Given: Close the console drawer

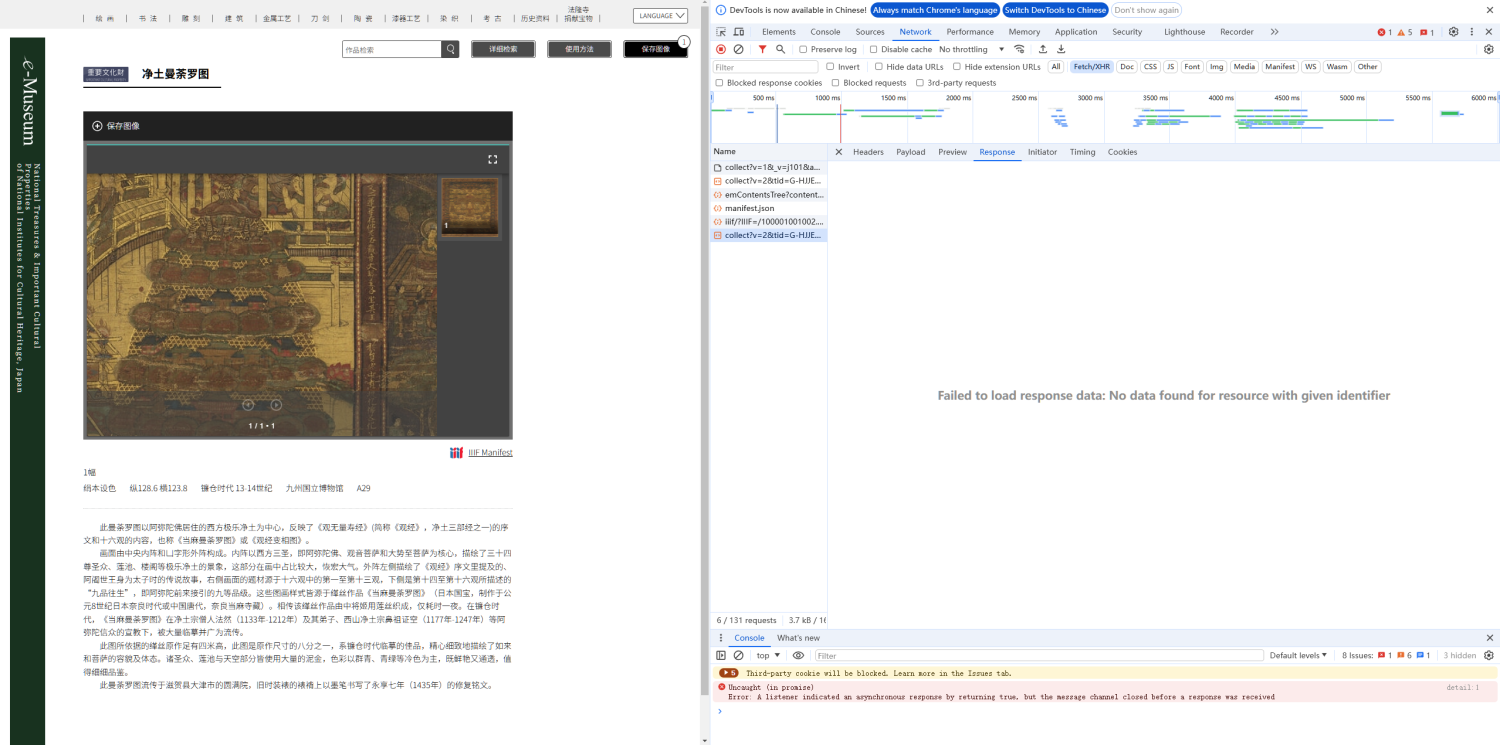Looking at the screenshot, I should point(1489,638).
